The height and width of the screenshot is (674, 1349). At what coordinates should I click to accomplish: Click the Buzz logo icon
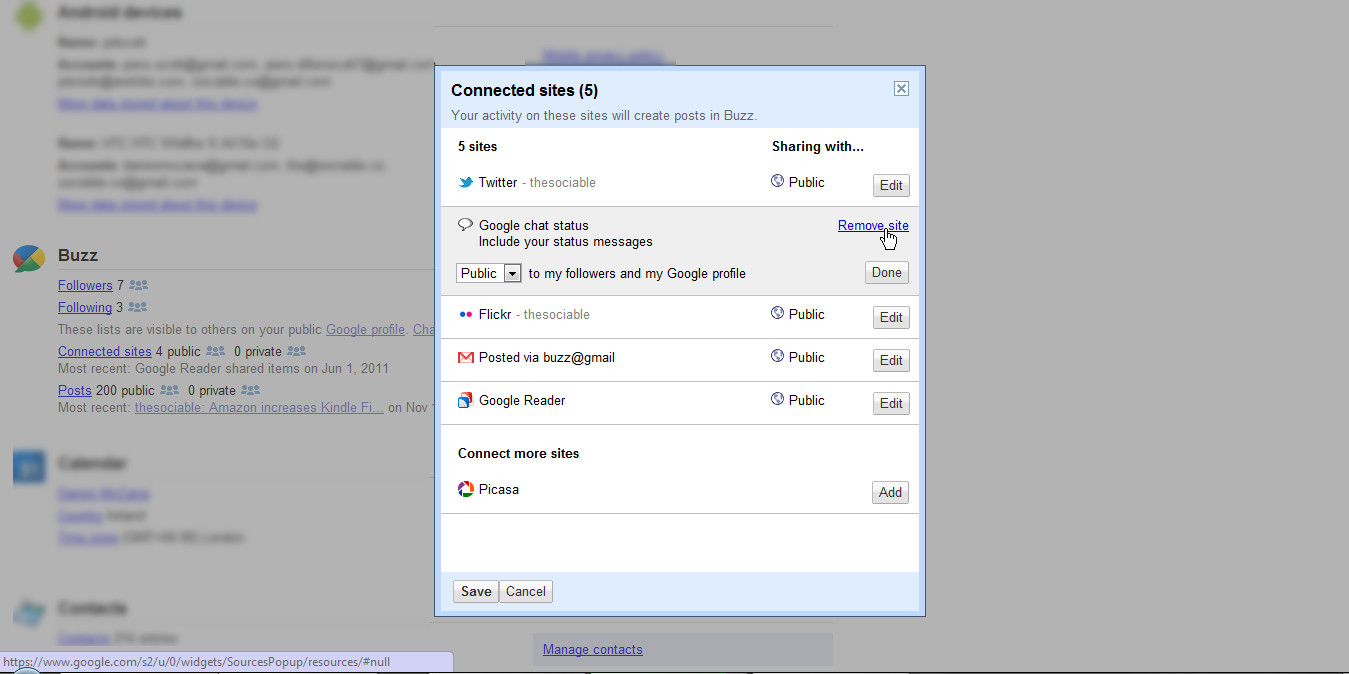[x=28, y=258]
